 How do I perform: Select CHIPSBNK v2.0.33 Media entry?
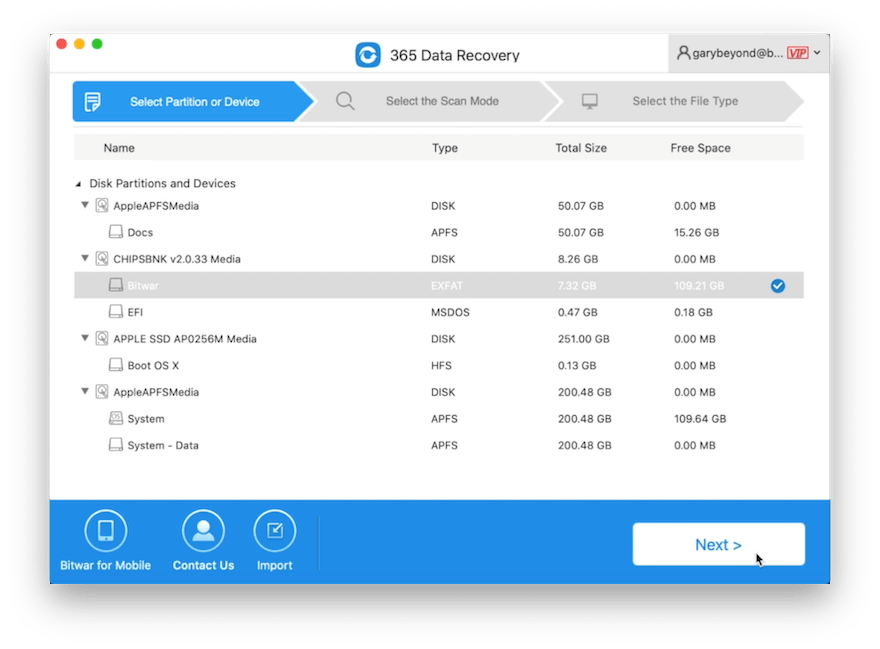tap(439, 259)
